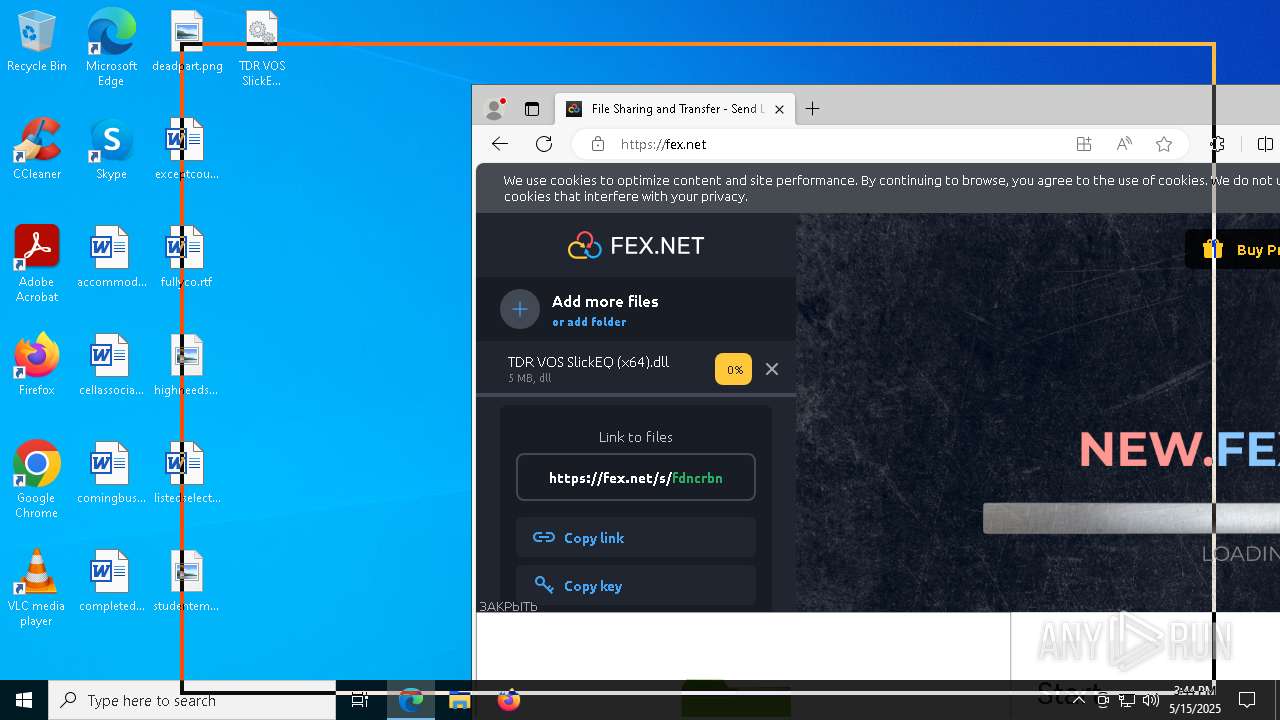Open the Firefox desktop shortcut

(x=37, y=366)
